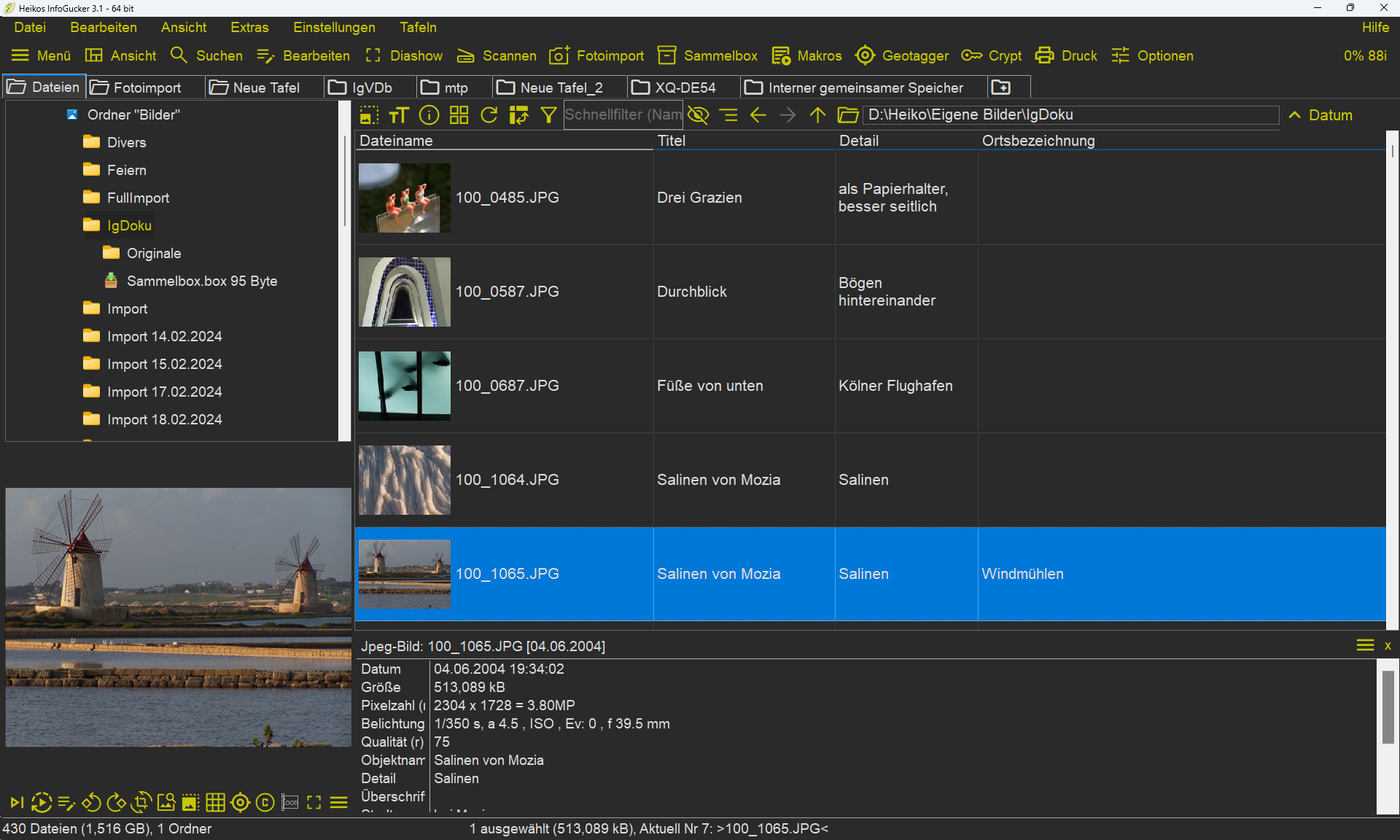This screenshot has height=840, width=1400.
Task: Open the Extras menu
Action: [x=249, y=27]
